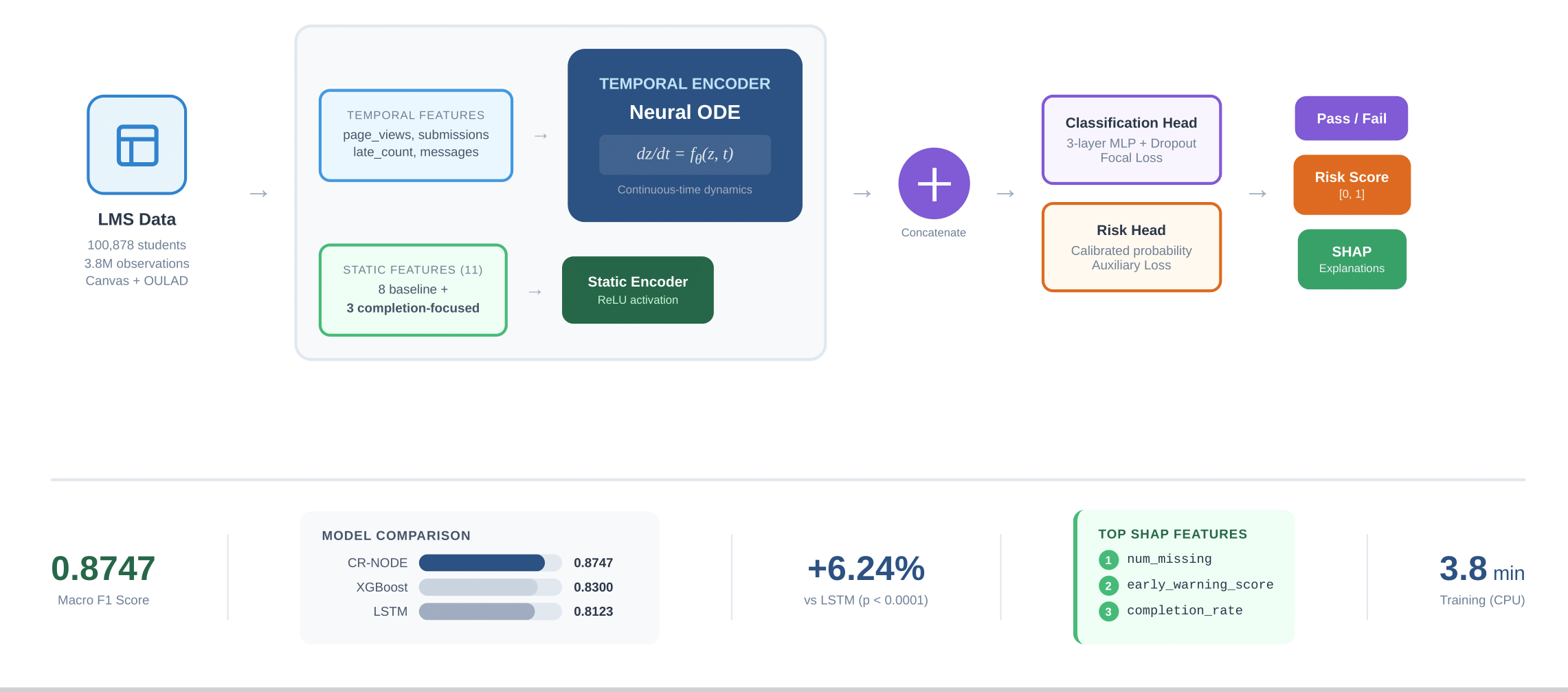Click the LMS Data table icon

coord(137,145)
